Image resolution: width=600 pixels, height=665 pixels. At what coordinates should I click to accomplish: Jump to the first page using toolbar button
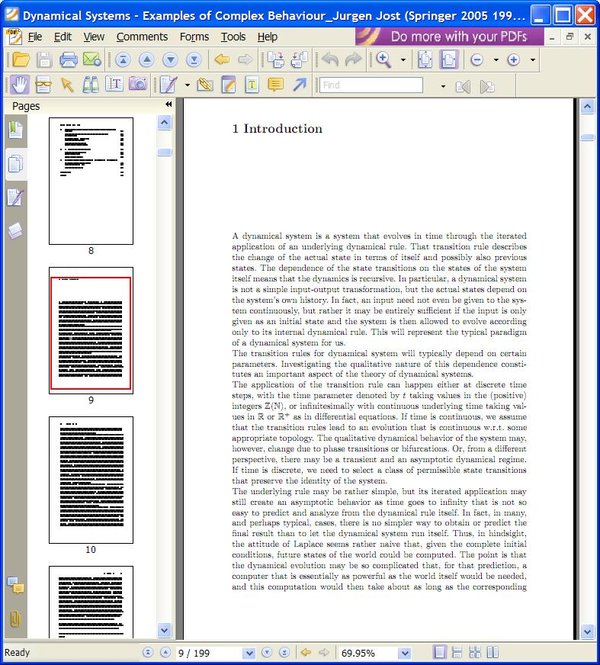pyautogui.click(x=123, y=60)
